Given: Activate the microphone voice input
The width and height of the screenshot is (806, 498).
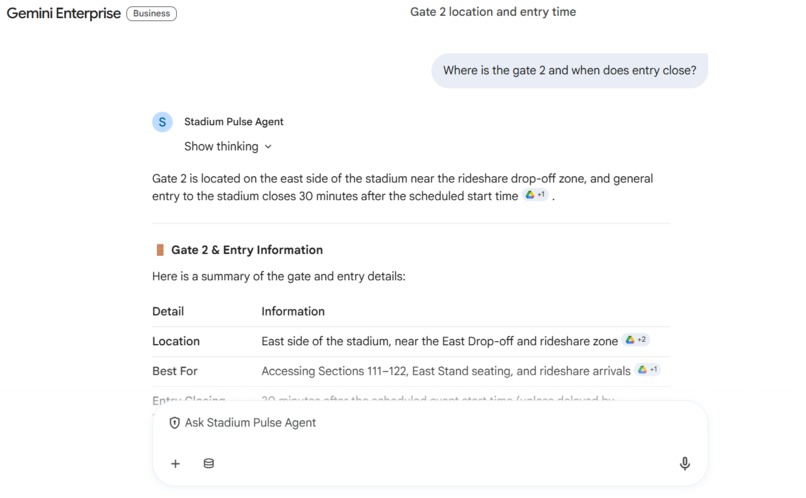Looking at the screenshot, I should (x=685, y=464).
